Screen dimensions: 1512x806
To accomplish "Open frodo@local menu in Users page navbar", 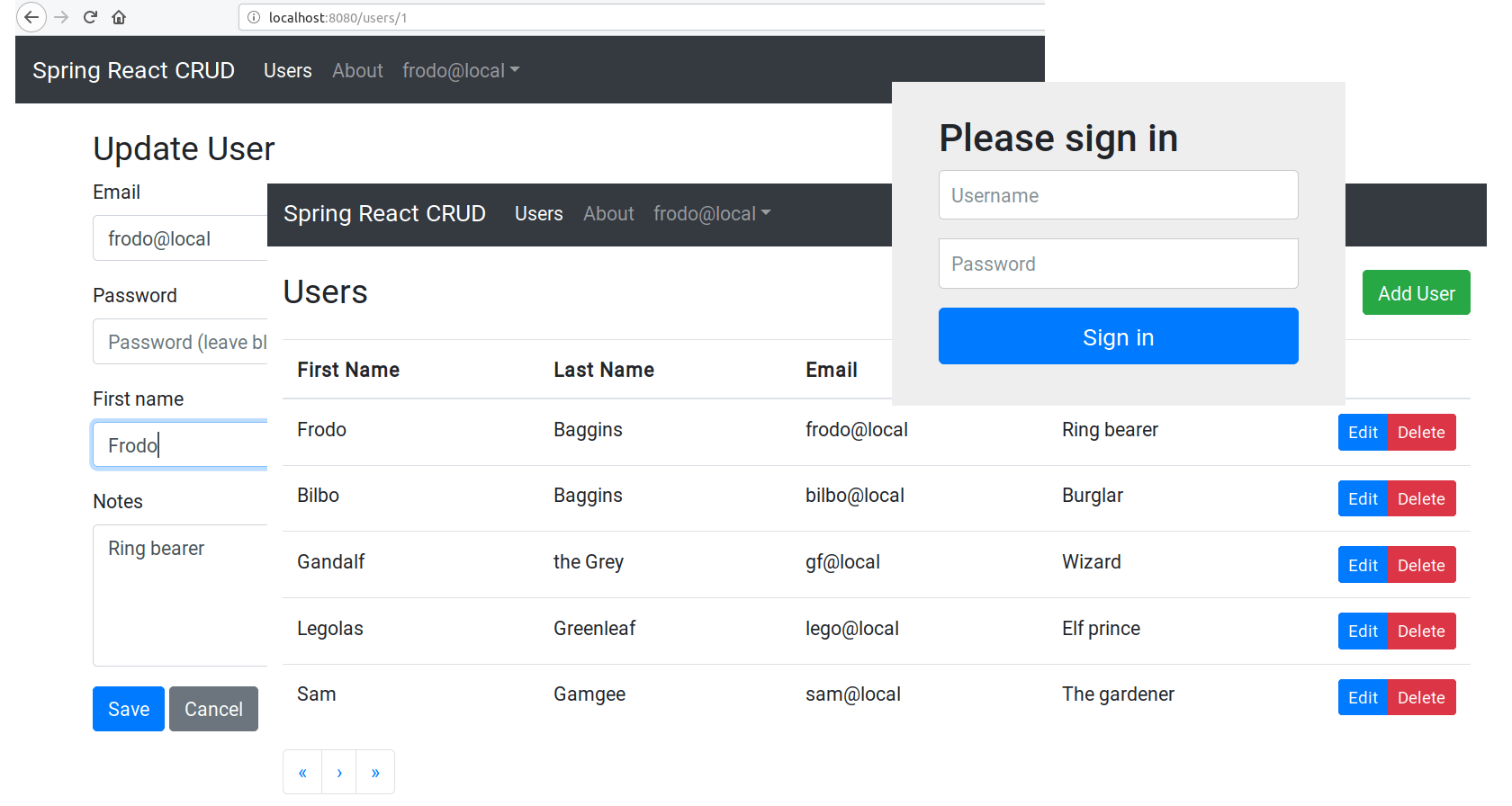I will tap(711, 213).
